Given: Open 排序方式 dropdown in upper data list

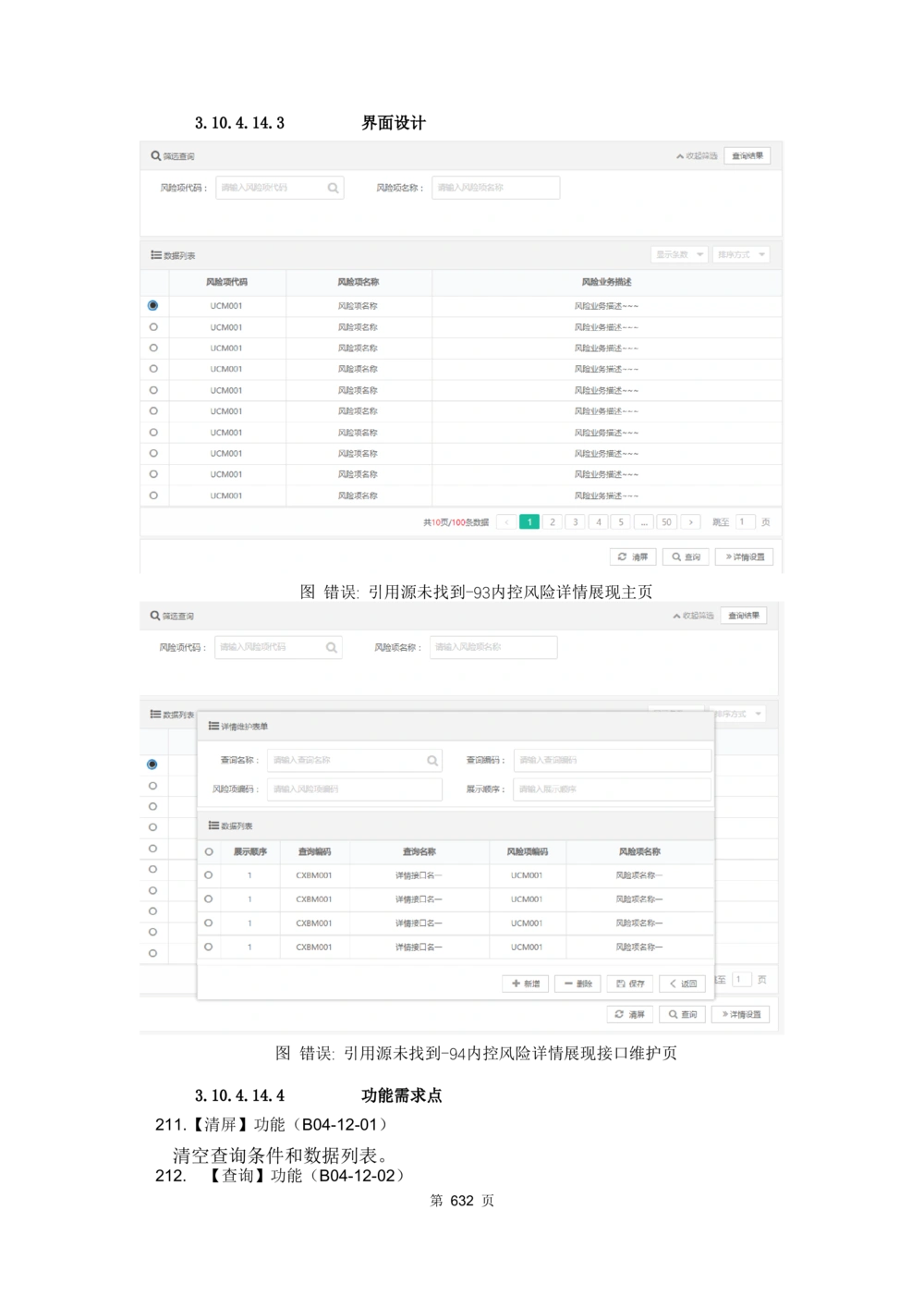Looking at the screenshot, I should click(741, 255).
